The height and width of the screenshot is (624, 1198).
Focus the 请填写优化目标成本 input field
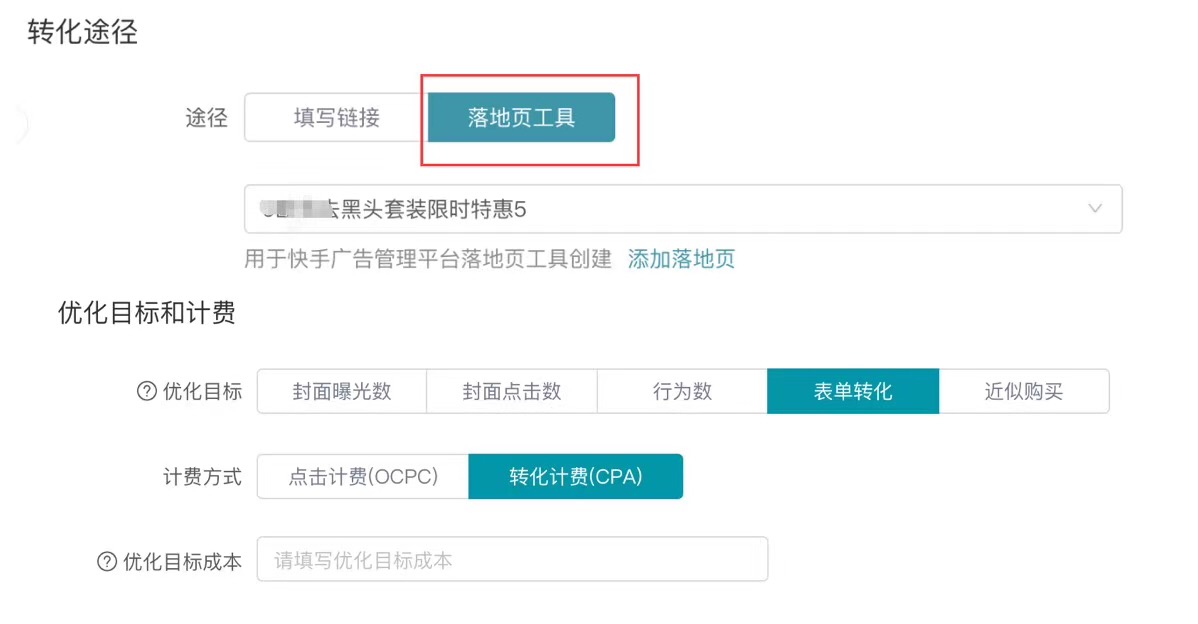point(512,560)
